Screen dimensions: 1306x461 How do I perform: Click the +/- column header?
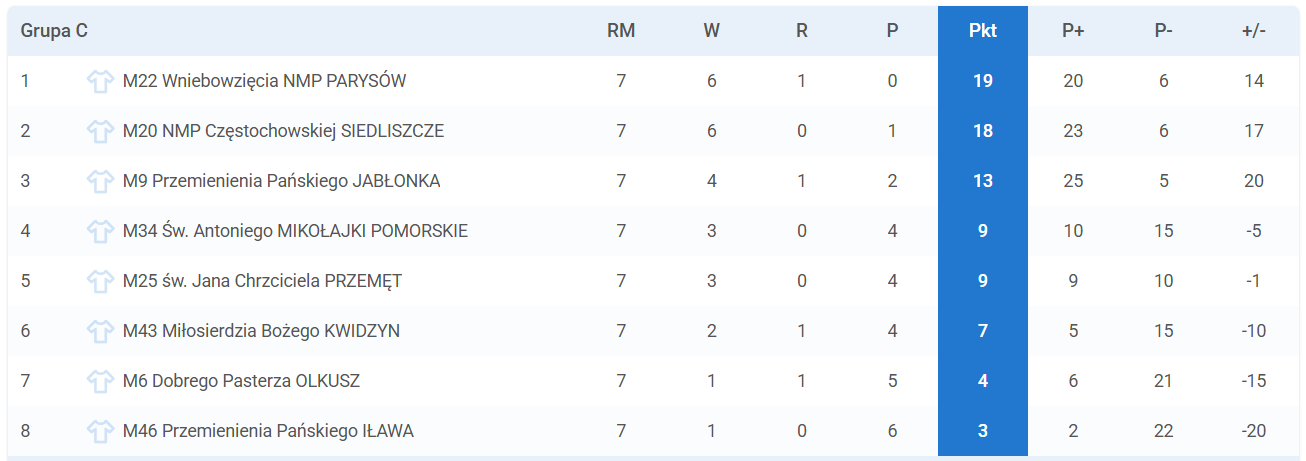coord(1254,31)
